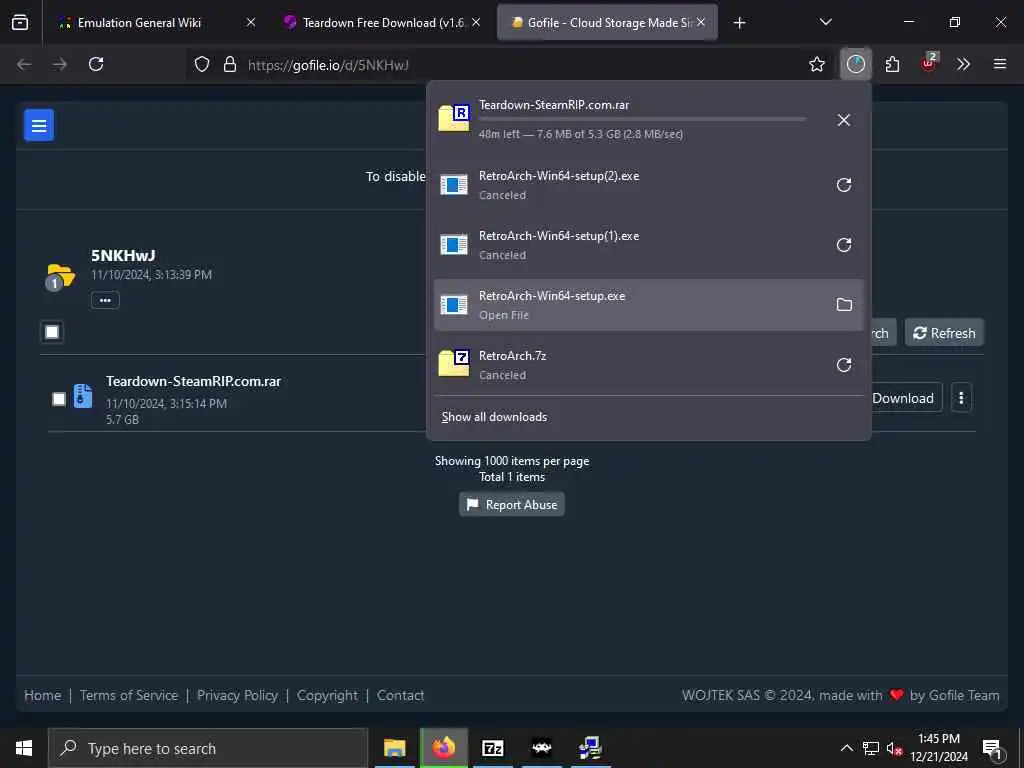Viewport: 1024px width, 768px height.
Task: Open File Explorer from taskbar
Action: [394, 748]
